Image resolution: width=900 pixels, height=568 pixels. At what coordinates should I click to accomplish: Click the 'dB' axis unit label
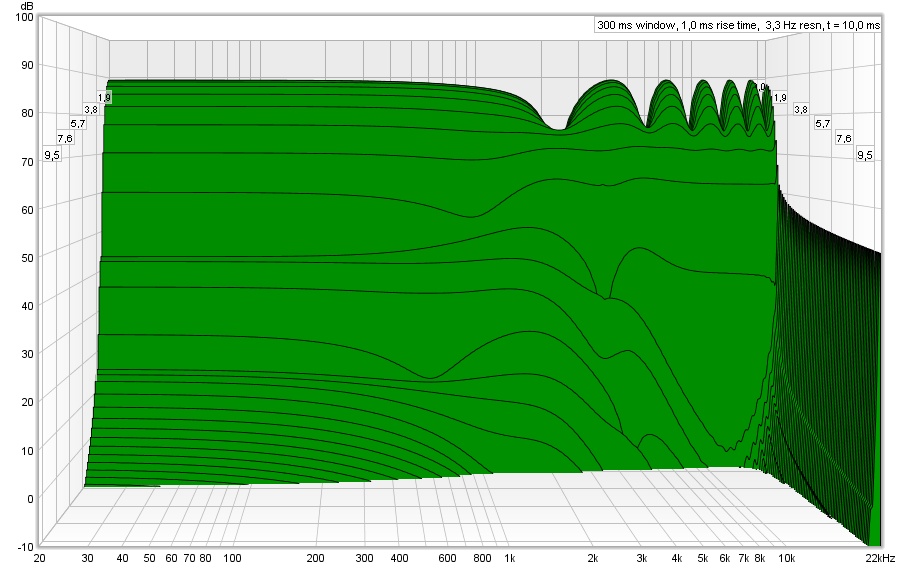(26, 6)
